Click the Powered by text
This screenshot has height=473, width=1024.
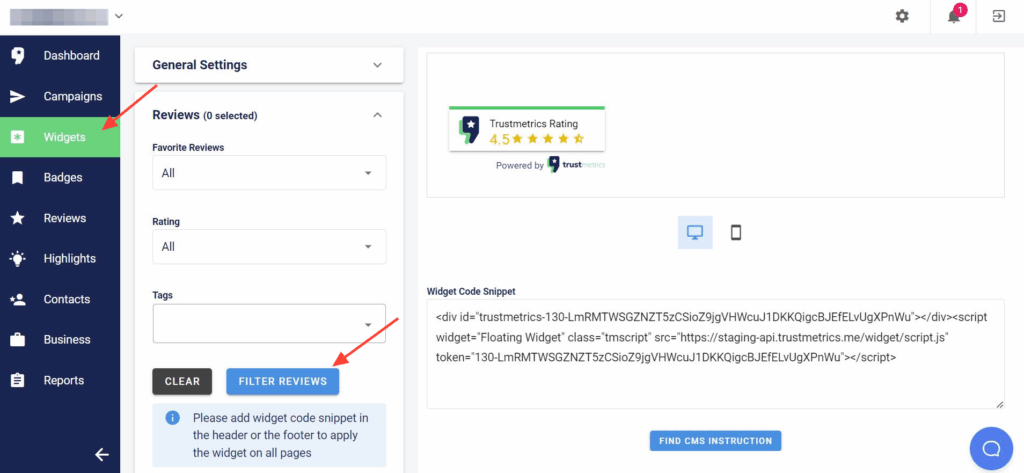(x=520, y=166)
